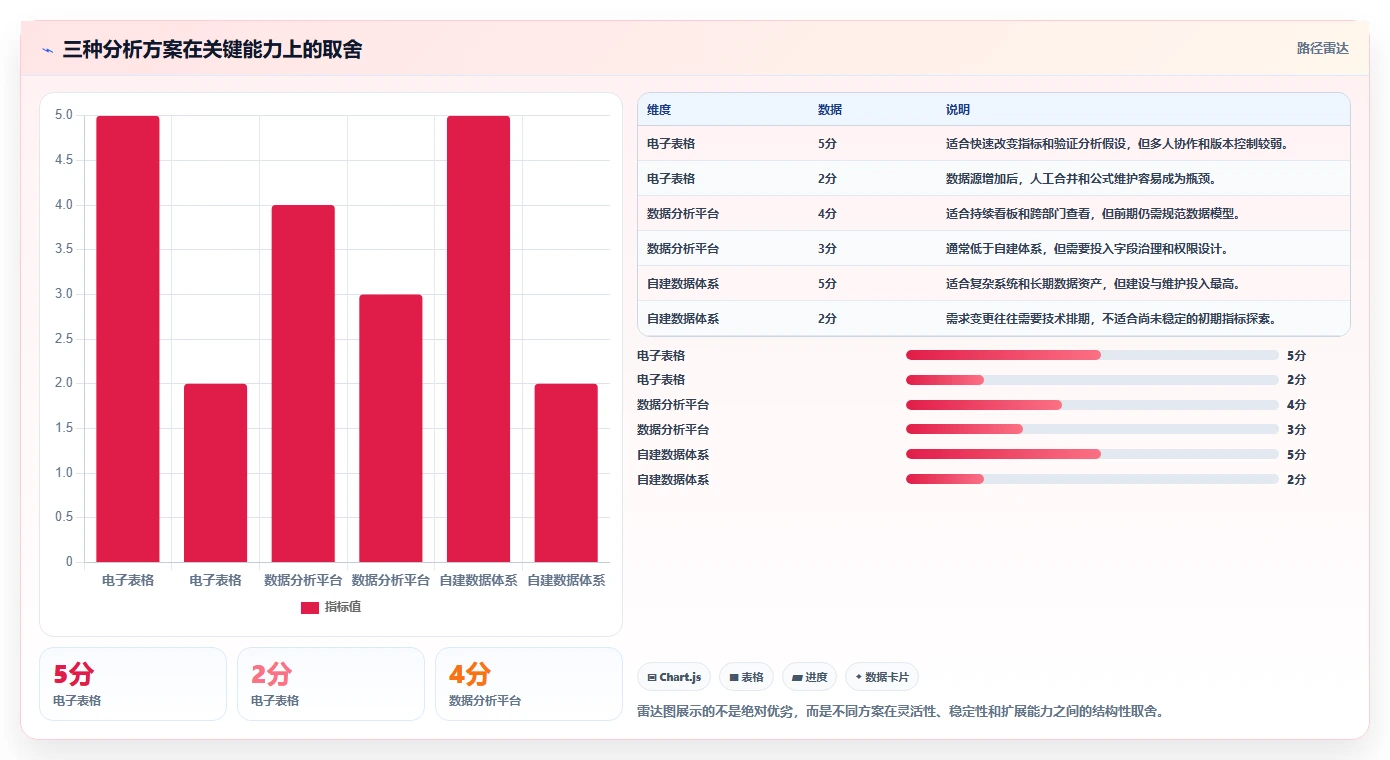Viewport: 1390px width, 760px height.
Task: Select the 进度 chip
Action: pyautogui.click(x=809, y=677)
